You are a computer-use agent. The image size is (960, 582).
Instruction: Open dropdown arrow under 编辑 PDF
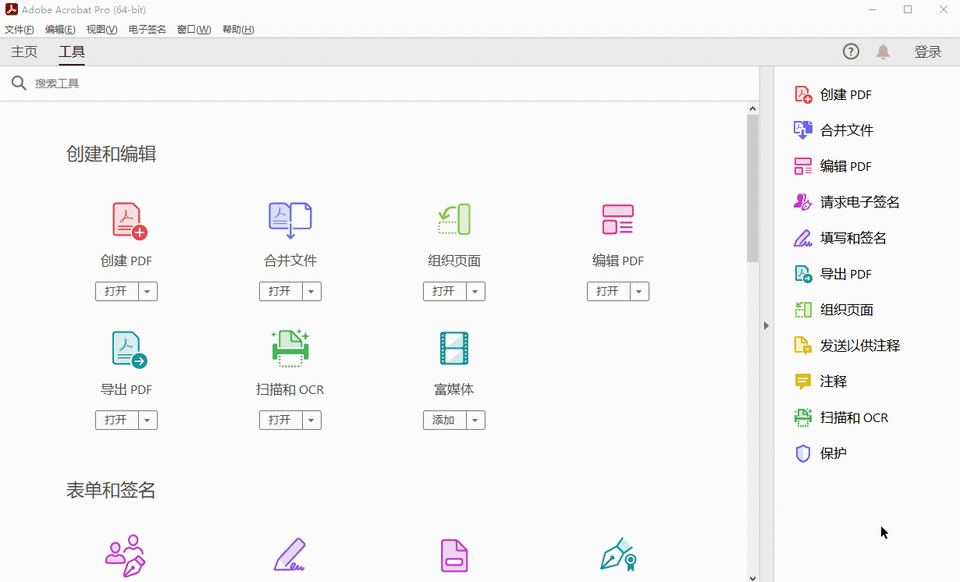pyautogui.click(x=640, y=291)
